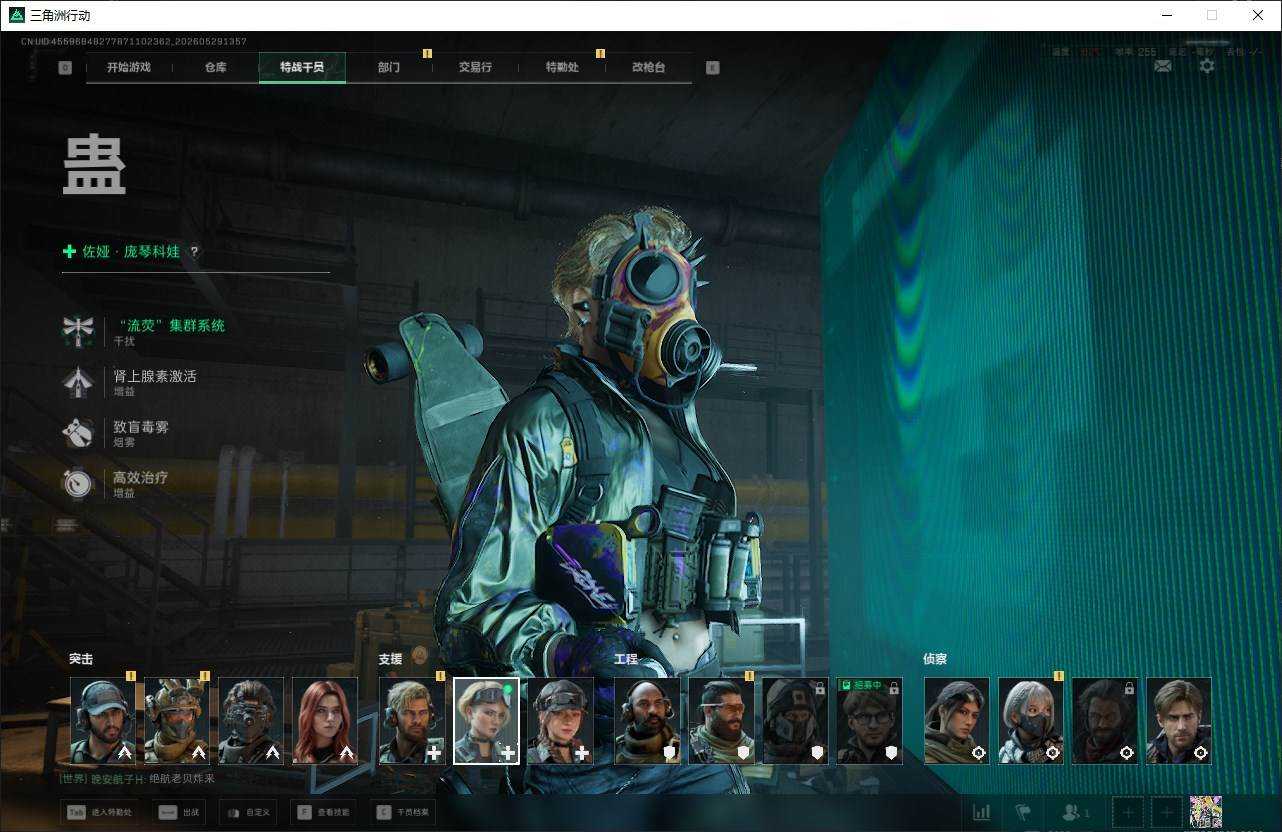Image resolution: width=1282 pixels, height=832 pixels.
Task: Click the 查看技能 button
Action: [323, 813]
